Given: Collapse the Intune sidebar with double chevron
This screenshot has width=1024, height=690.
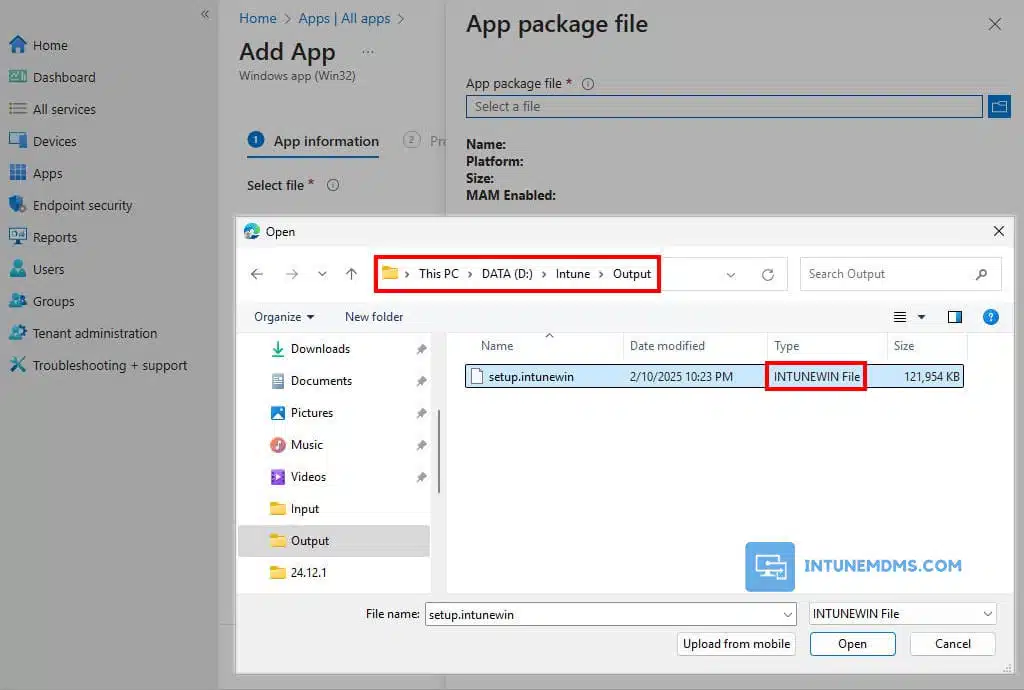Looking at the screenshot, I should (205, 14).
